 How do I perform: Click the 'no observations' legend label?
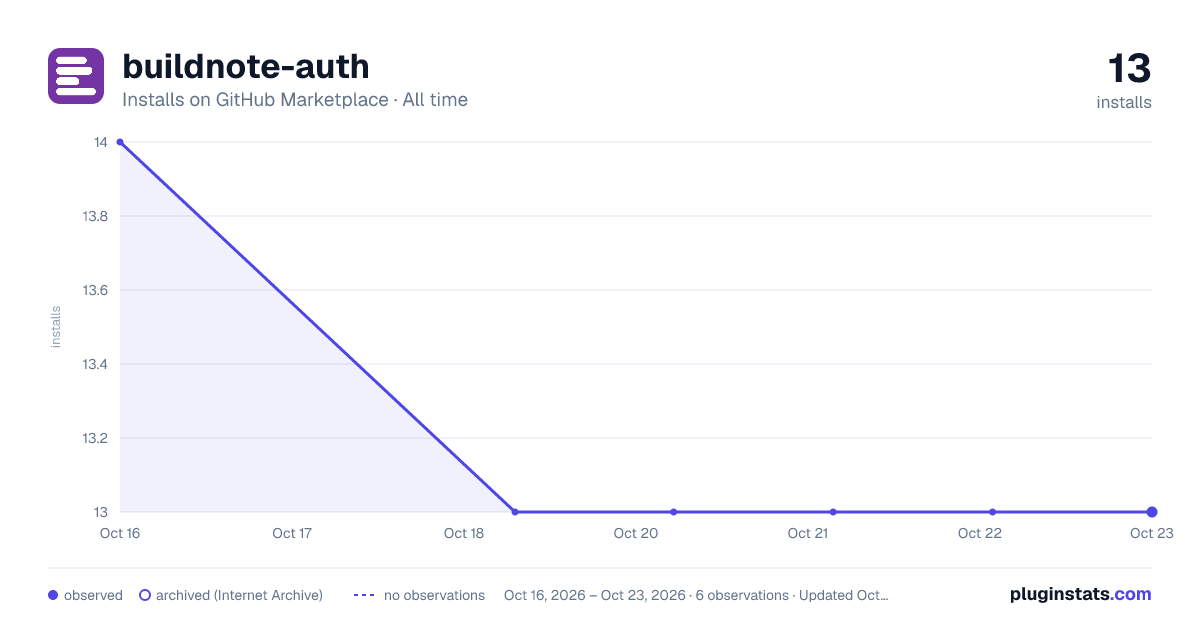[x=434, y=595]
